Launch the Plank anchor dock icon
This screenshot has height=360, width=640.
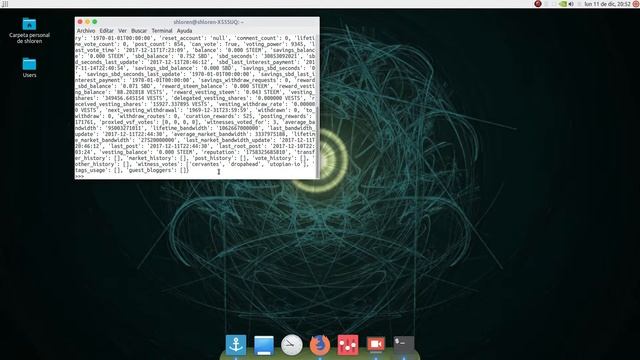[x=236, y=345]
